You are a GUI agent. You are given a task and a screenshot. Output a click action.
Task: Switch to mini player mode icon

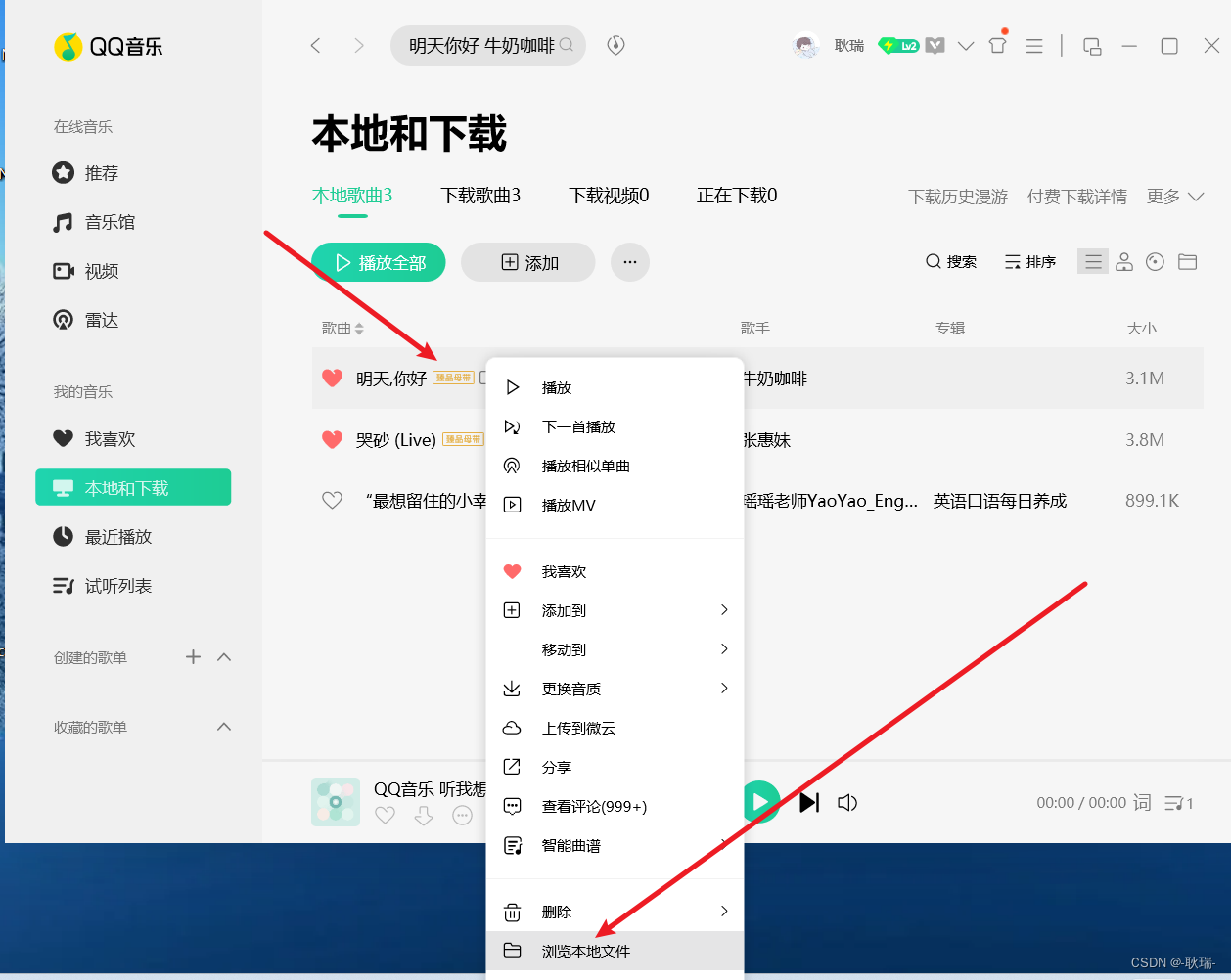(x=1092, y=46)
